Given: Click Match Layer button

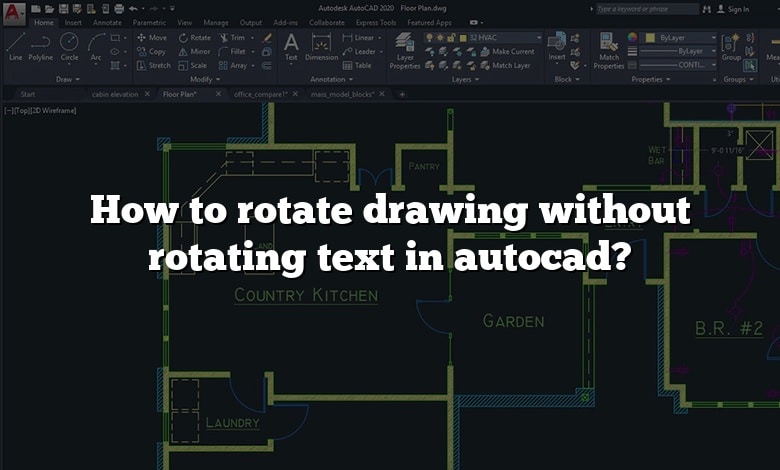Looking at the screenshot, I should (x=505, y=66).
